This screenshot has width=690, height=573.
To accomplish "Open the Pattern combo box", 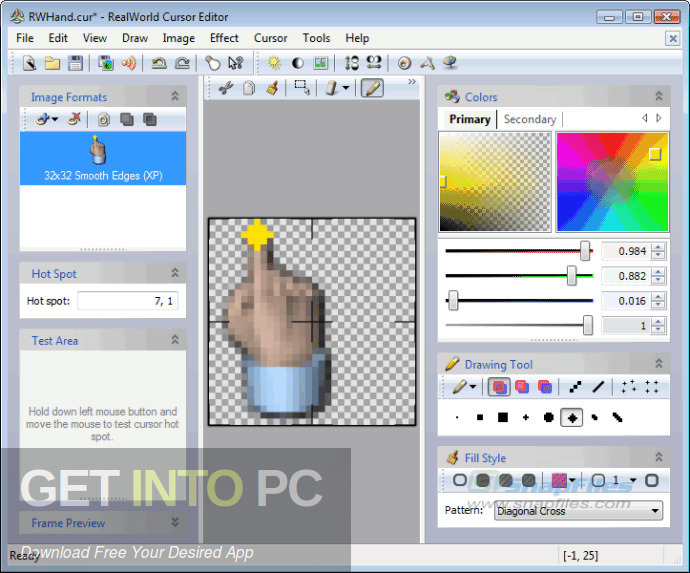I will click(x=578, y=511).
